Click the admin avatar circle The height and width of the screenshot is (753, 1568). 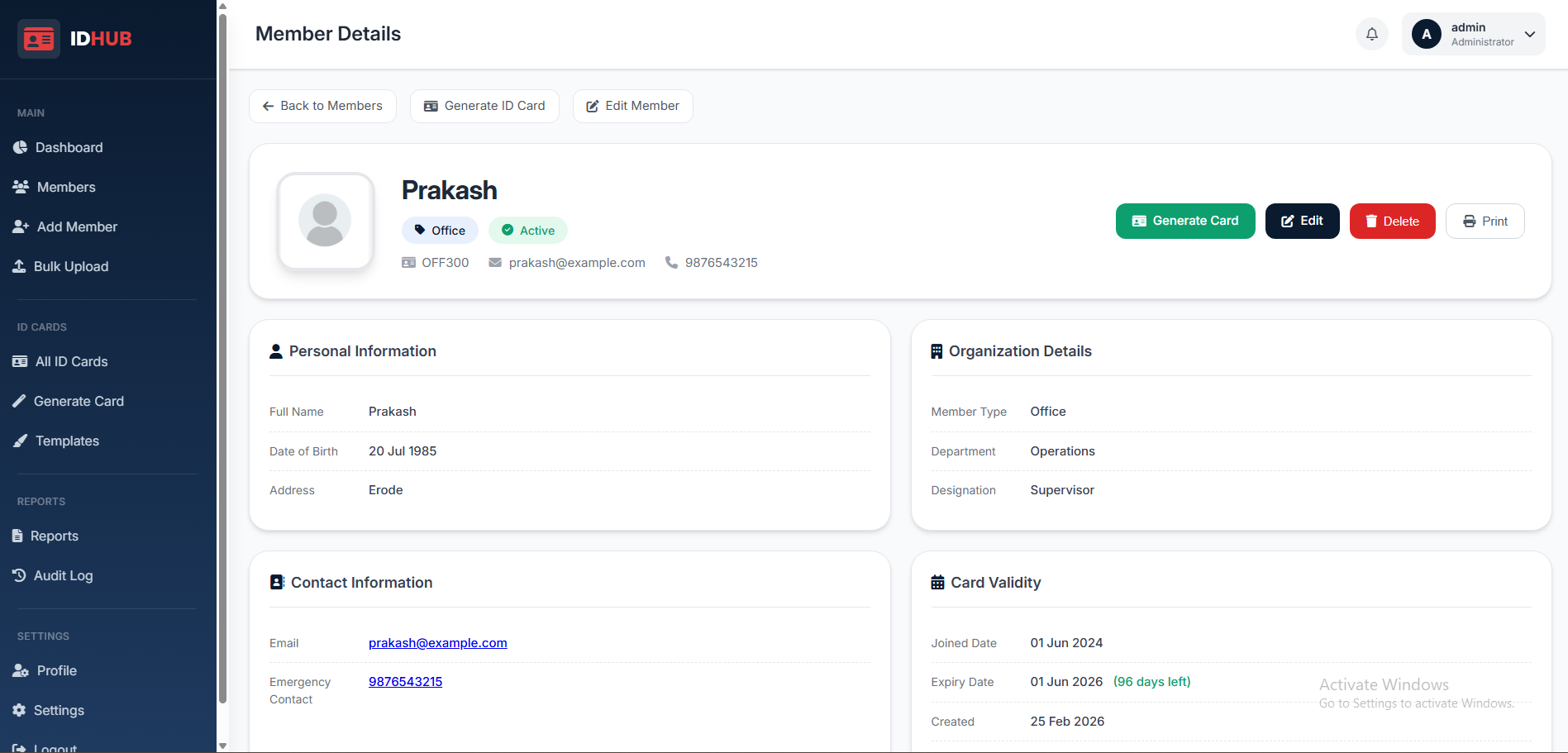1426,34
